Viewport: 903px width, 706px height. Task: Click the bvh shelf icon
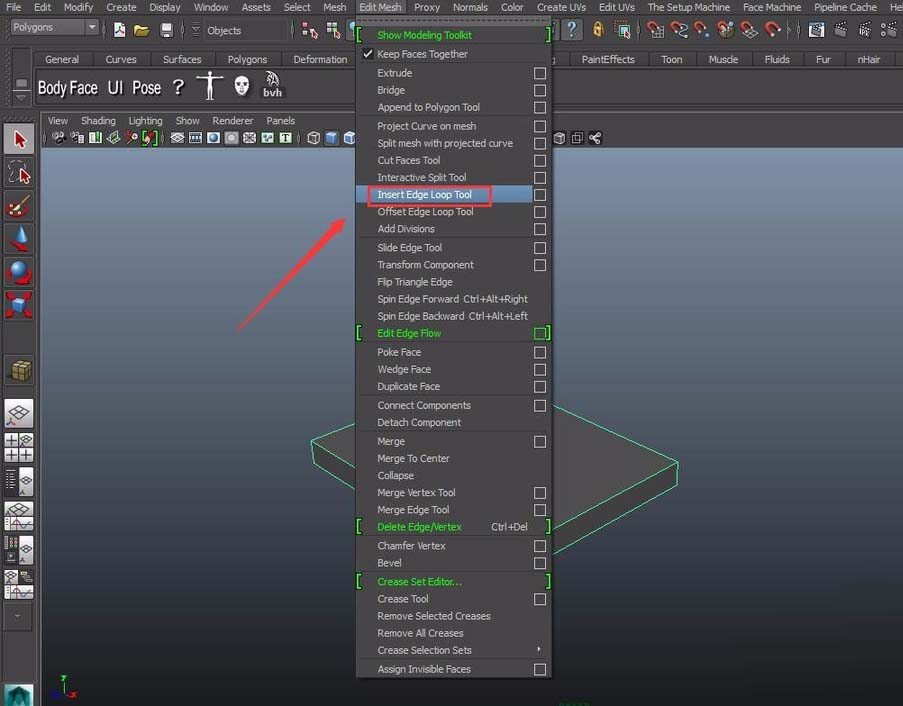point(272,85)
